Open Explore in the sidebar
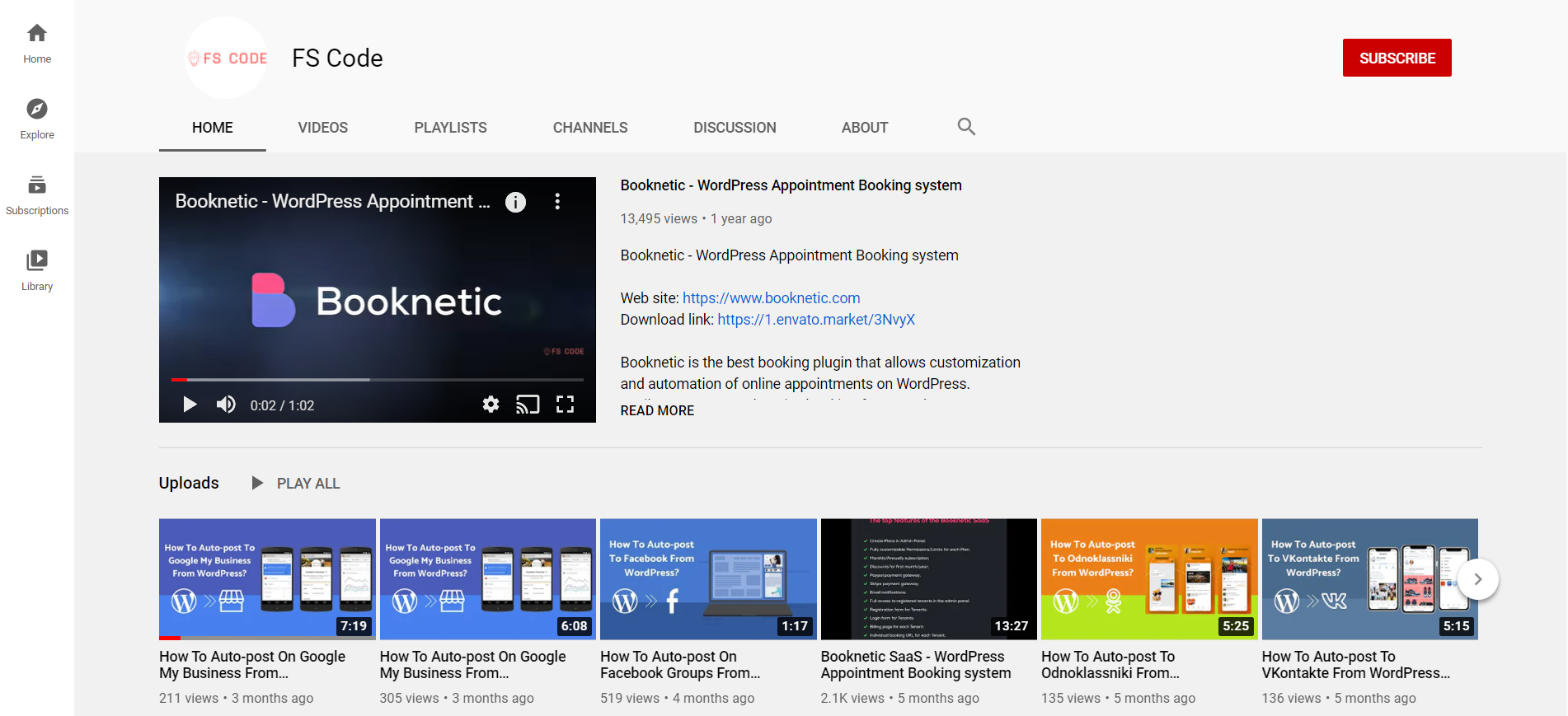The width and height of the screenshot is (1568, 716). [37, 119]
